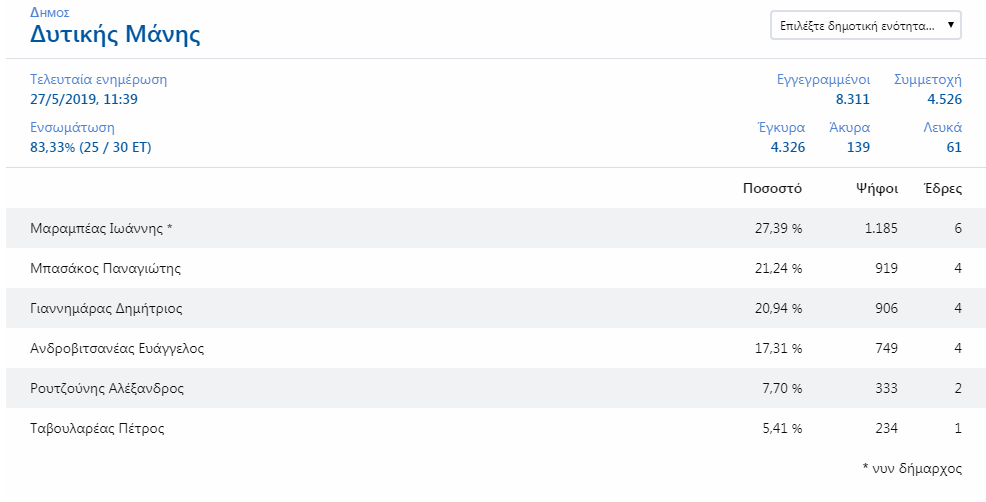Select the Μπασάκος Παναγιώτης candidate row
This screenshot has width=986, height=502.
tap(496, 268)
